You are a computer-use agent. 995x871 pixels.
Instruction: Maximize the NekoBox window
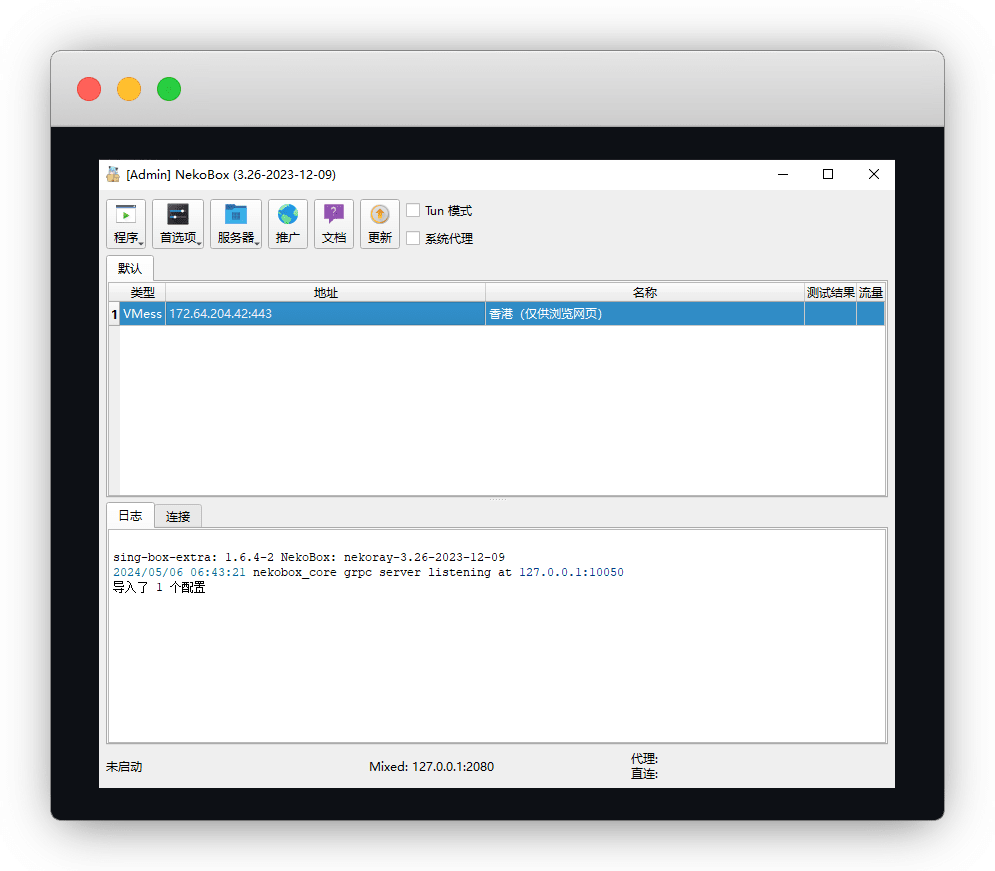pos(828,174)
